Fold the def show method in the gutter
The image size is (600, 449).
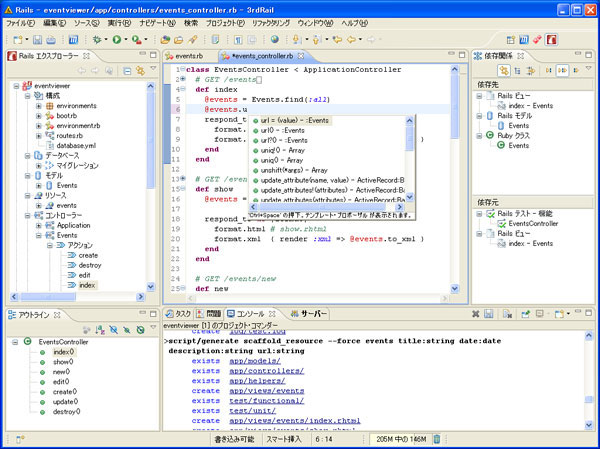pyautogui.click(x=181, y=188)
